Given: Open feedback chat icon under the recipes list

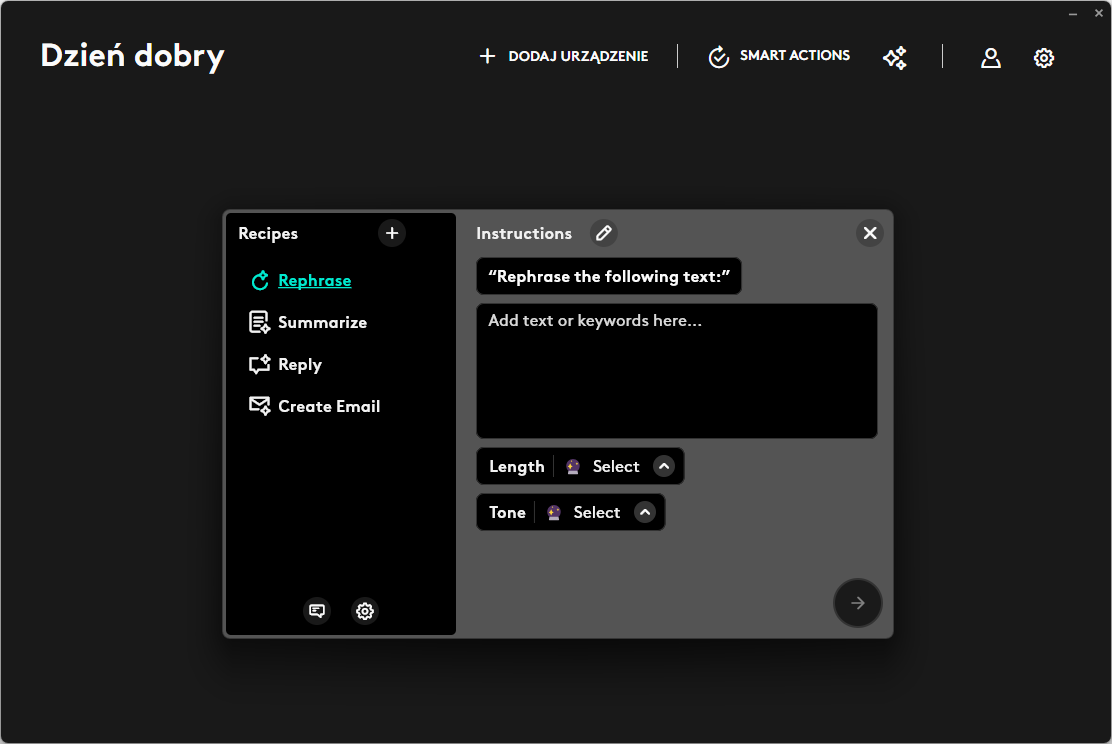Looking at the screenshot, I should (x=317, y=611).
